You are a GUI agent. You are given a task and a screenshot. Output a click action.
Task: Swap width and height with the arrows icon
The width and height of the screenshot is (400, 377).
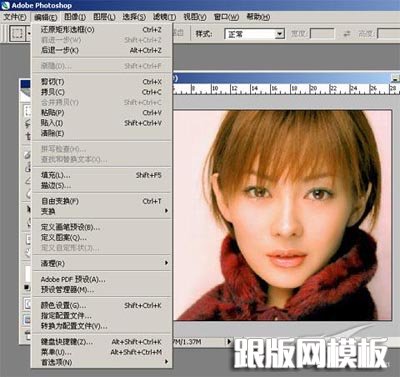(x=347, y=34)
